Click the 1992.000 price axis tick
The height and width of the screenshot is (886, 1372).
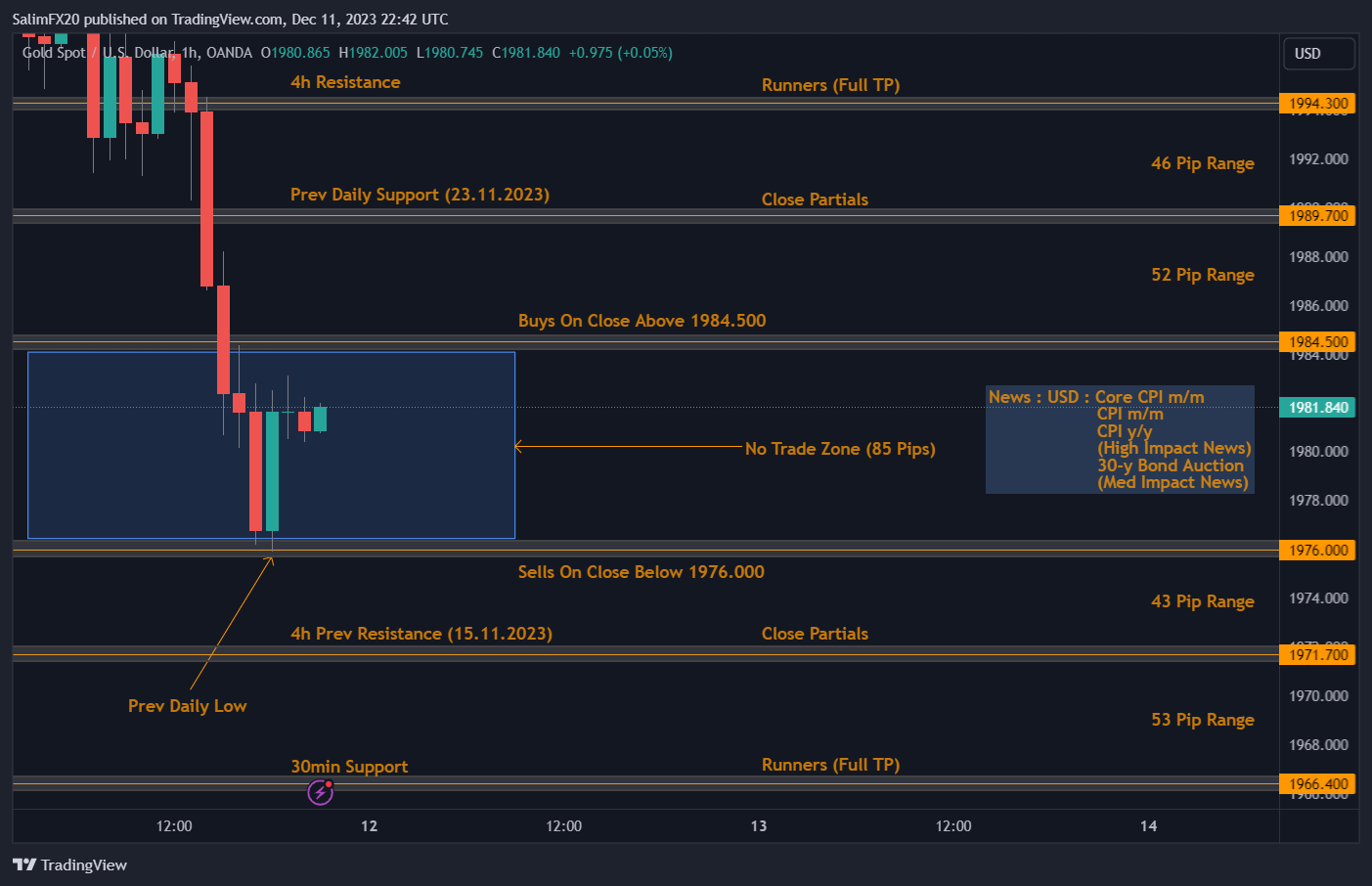coord(1318,159)
